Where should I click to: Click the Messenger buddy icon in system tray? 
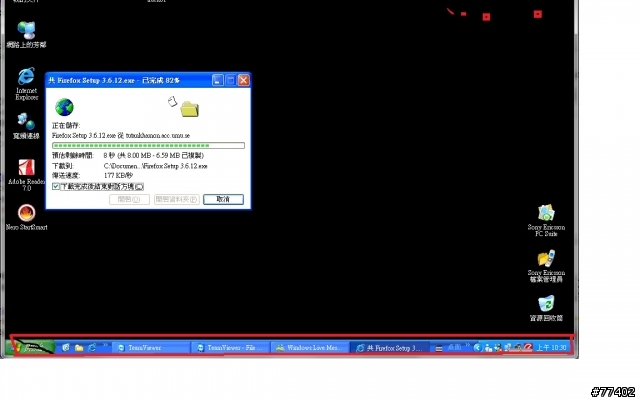pos(488,348)
